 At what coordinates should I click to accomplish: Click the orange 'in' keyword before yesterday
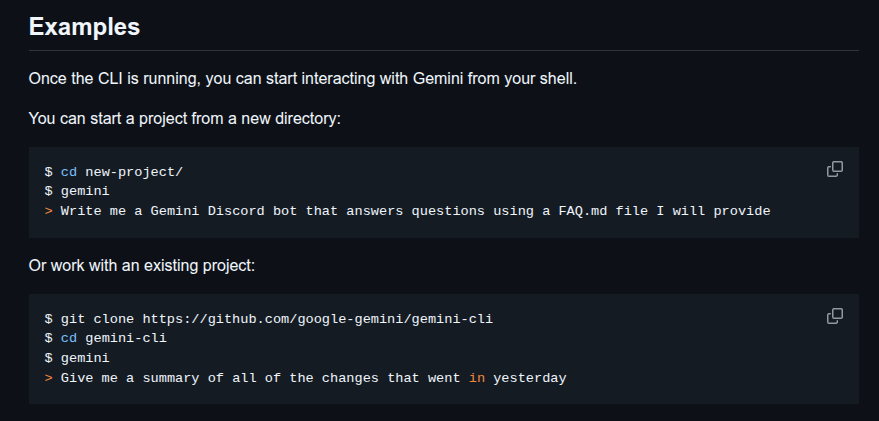click(x=477, y=378)
